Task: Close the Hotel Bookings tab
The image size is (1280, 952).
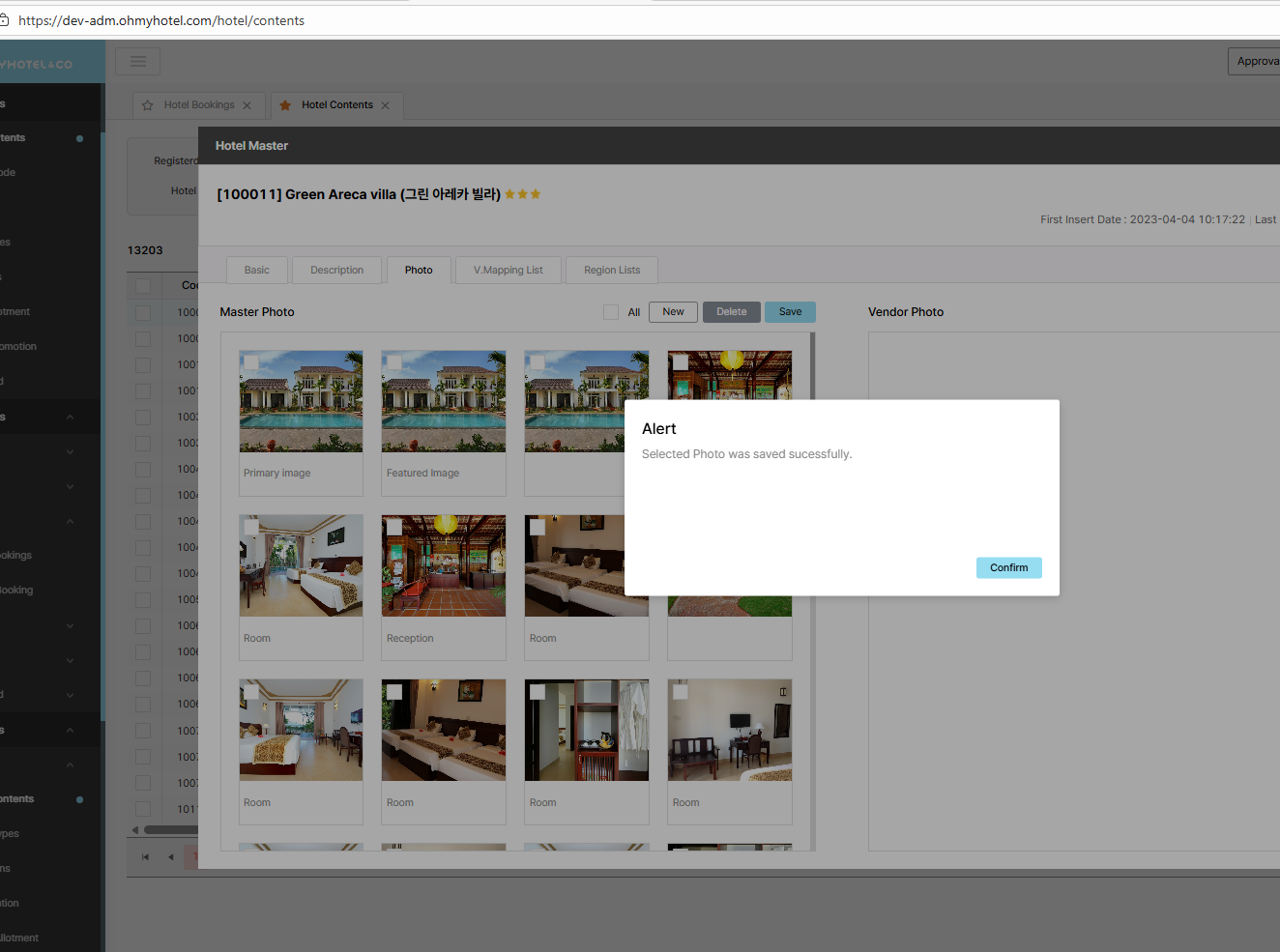Action: pos(247,105)
